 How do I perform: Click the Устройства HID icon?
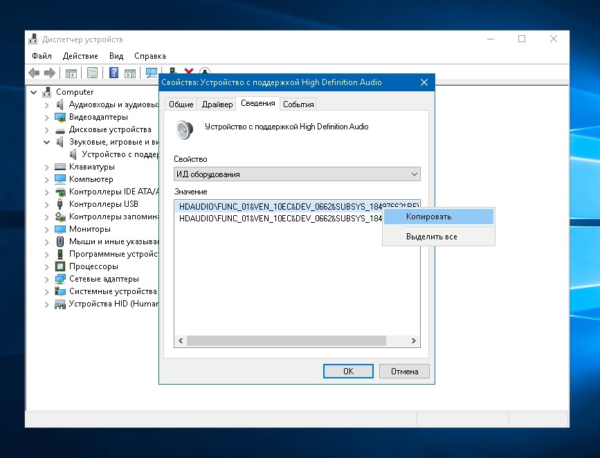click(x=60, y=304)
